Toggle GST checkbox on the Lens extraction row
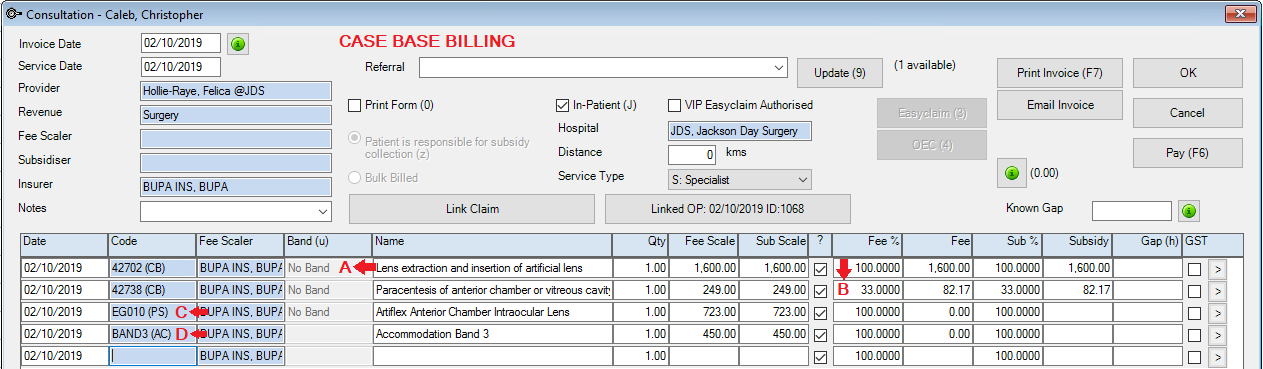Image resolution: width=1263 pixels, height=369 pixels. click(1194, 269)
